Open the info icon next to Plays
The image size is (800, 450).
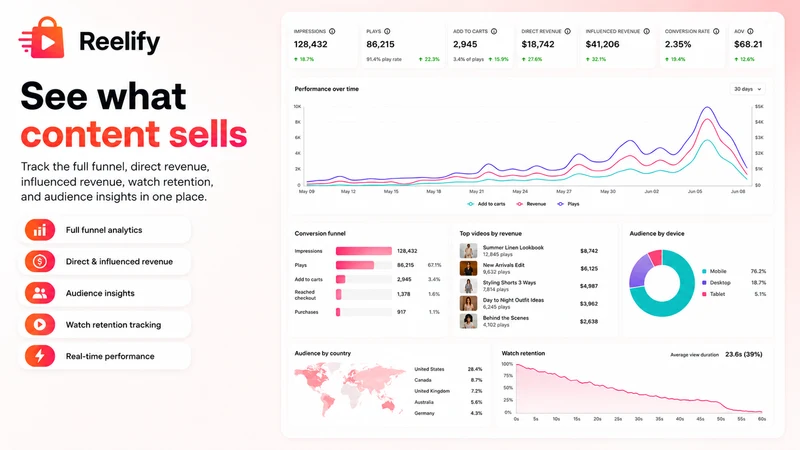pyautogui.click(x=387, y=31)
